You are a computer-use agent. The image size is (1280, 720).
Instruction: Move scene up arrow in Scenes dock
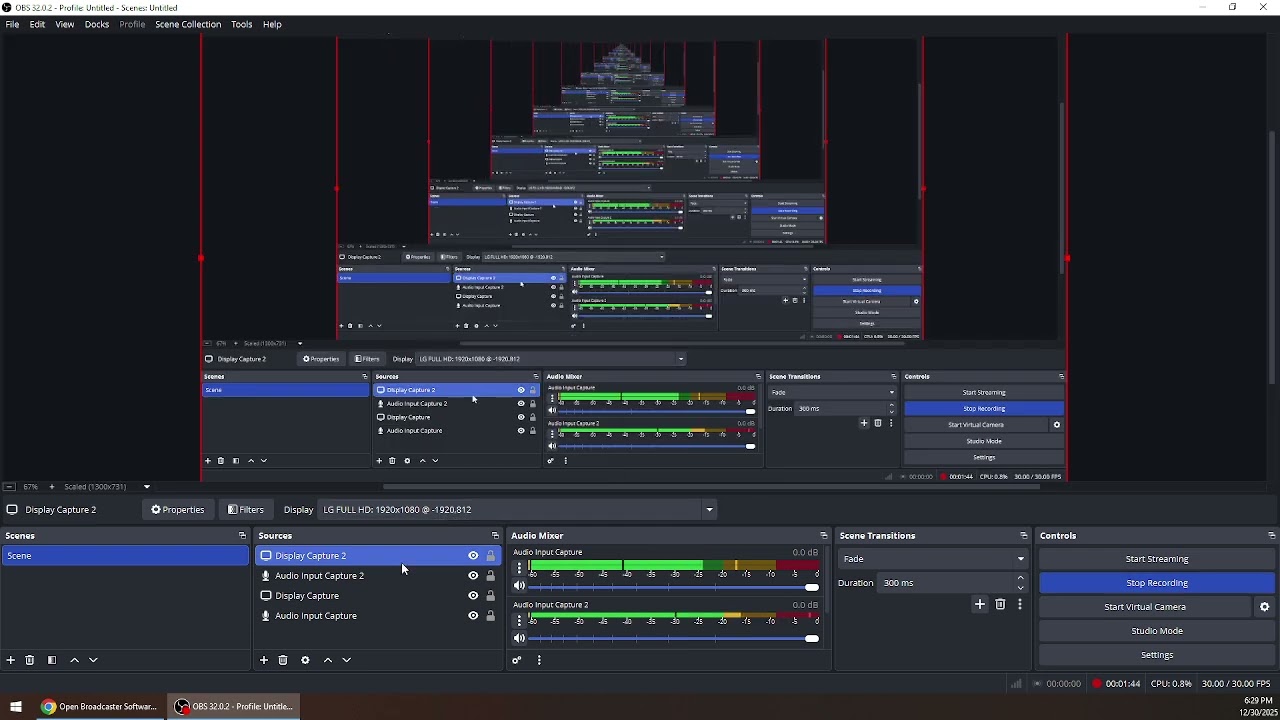pyautogui.click(x=74, y=660)
